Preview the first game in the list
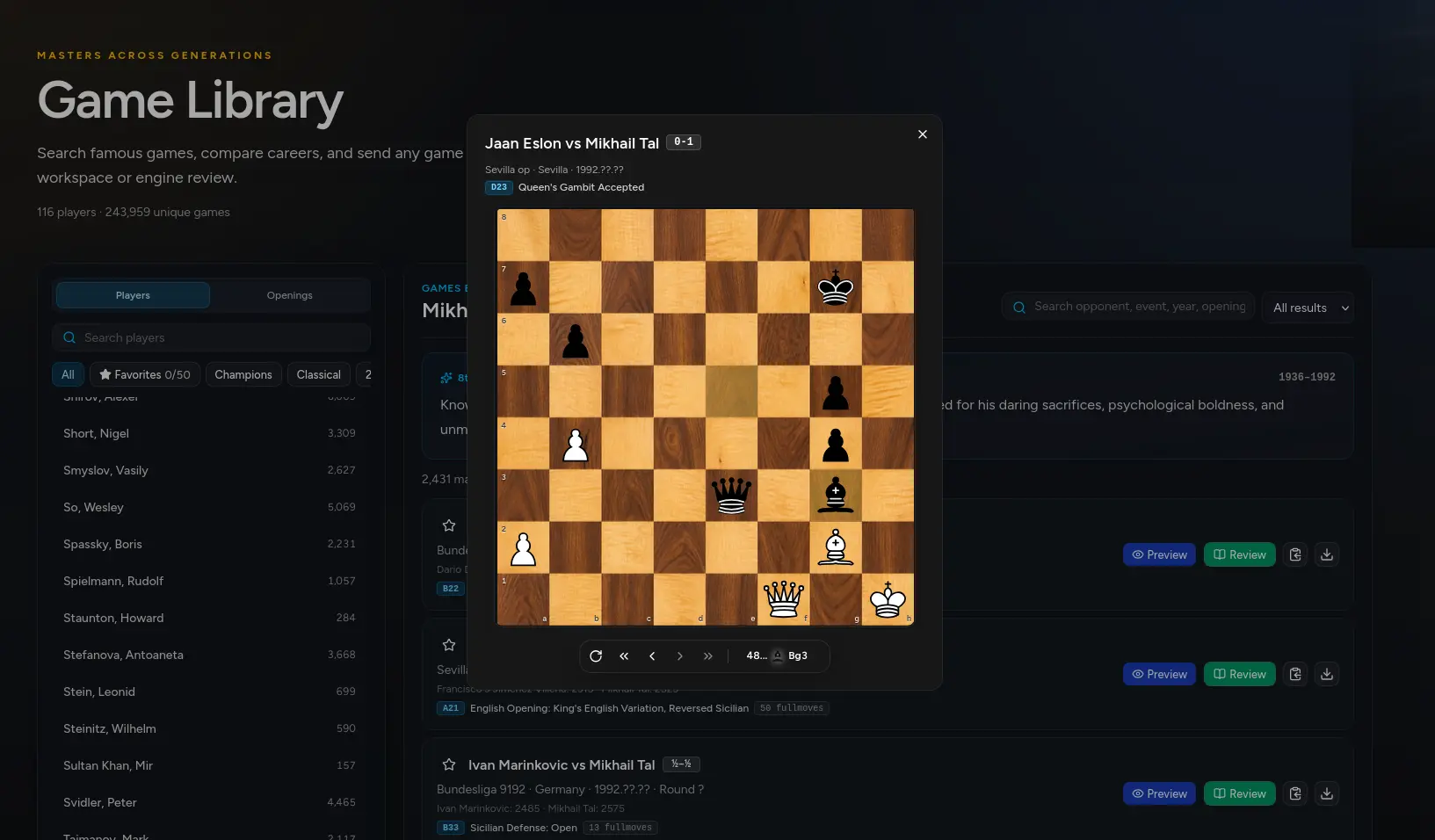 [x=1159, y=554]
